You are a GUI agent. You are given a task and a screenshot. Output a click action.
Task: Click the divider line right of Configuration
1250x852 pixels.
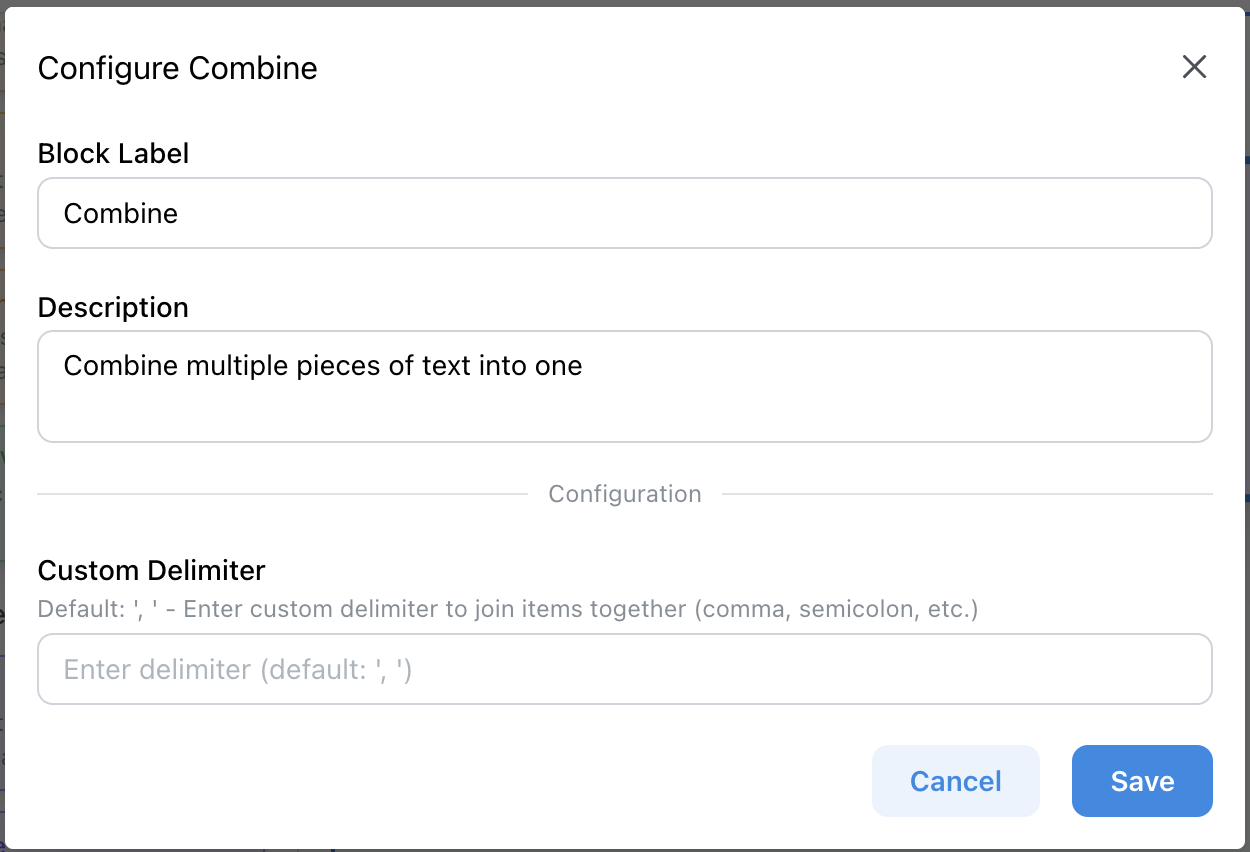[966, 494]
